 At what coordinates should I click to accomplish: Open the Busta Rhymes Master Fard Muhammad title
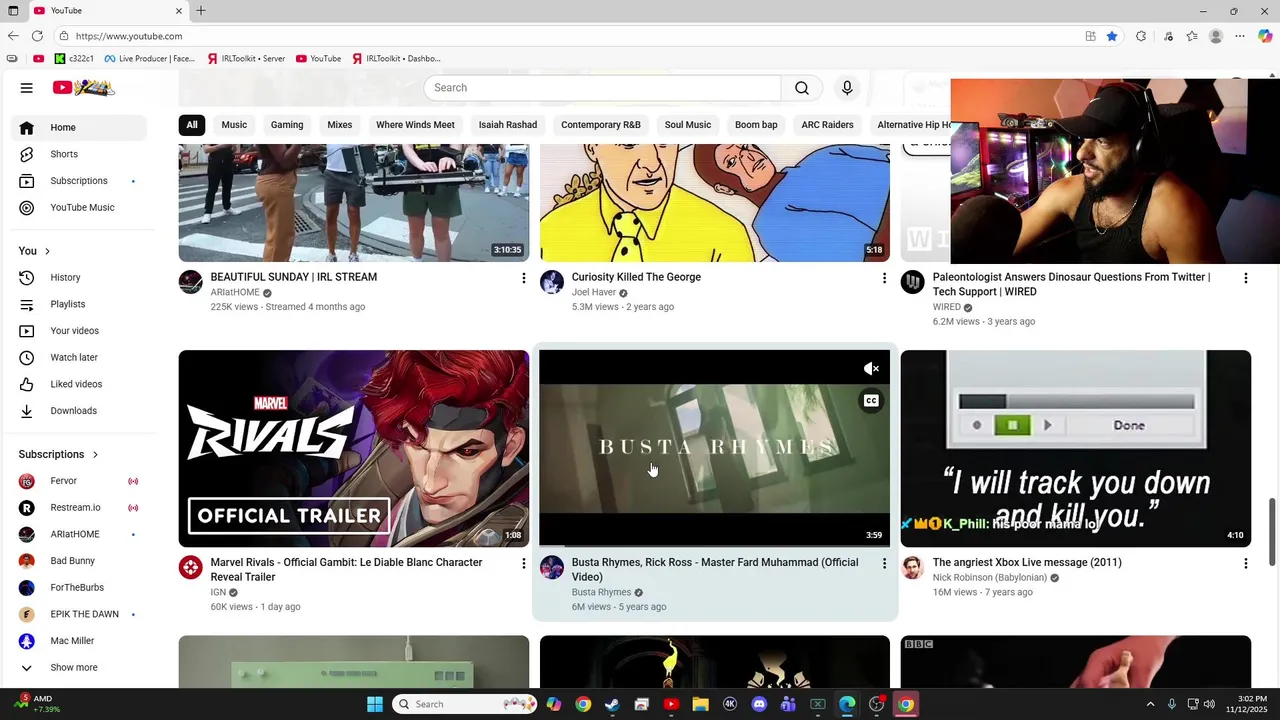pyautogui.click(x=715, y=570)
